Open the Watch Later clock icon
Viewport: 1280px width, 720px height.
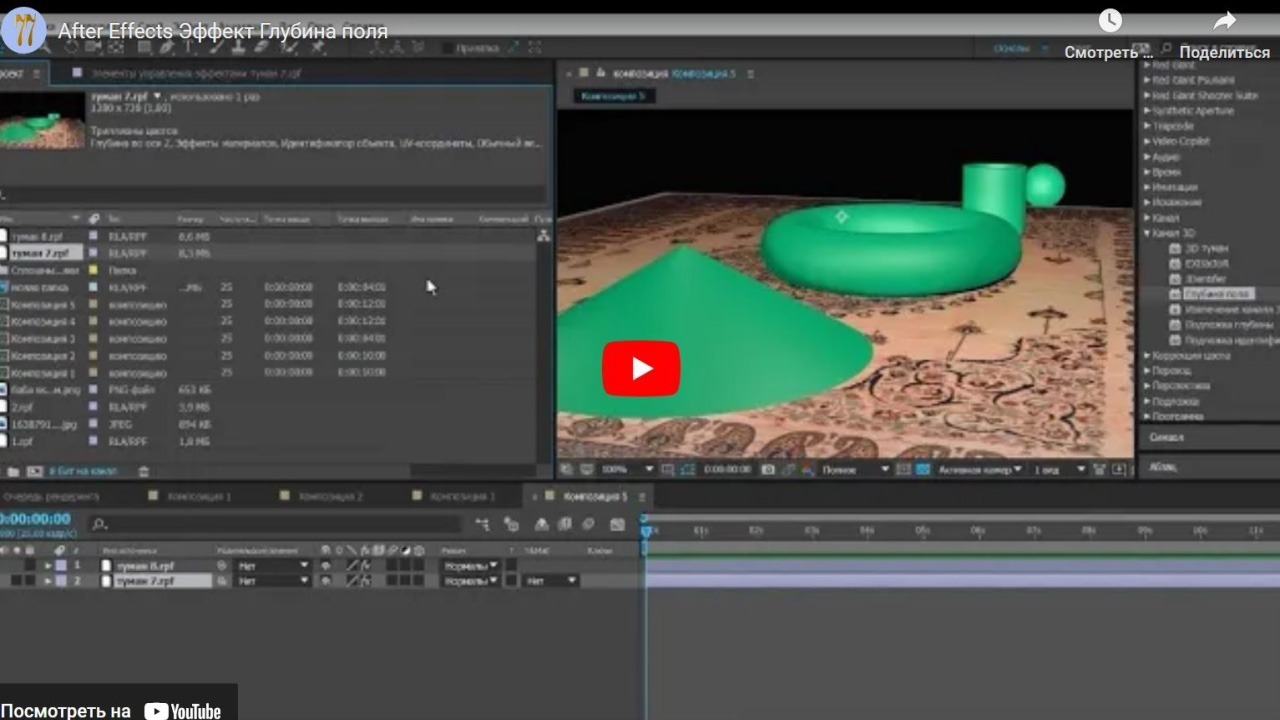tap(1110, 20)
